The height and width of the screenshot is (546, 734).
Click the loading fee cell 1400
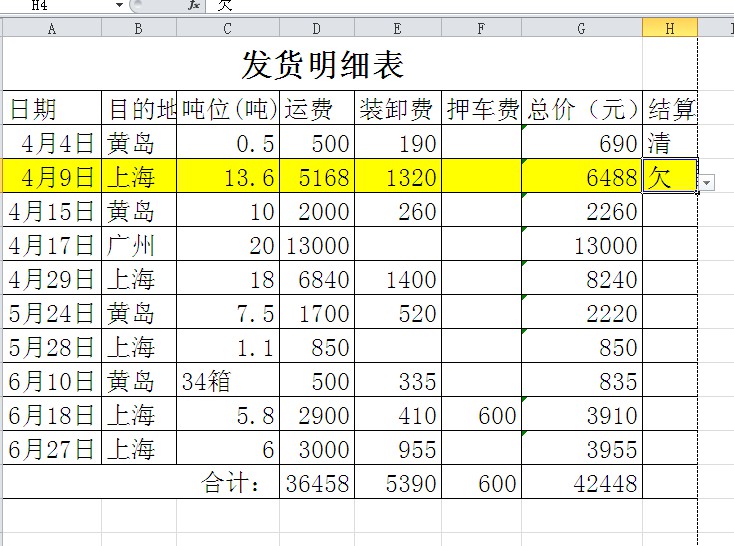click(x=398, y=278)
